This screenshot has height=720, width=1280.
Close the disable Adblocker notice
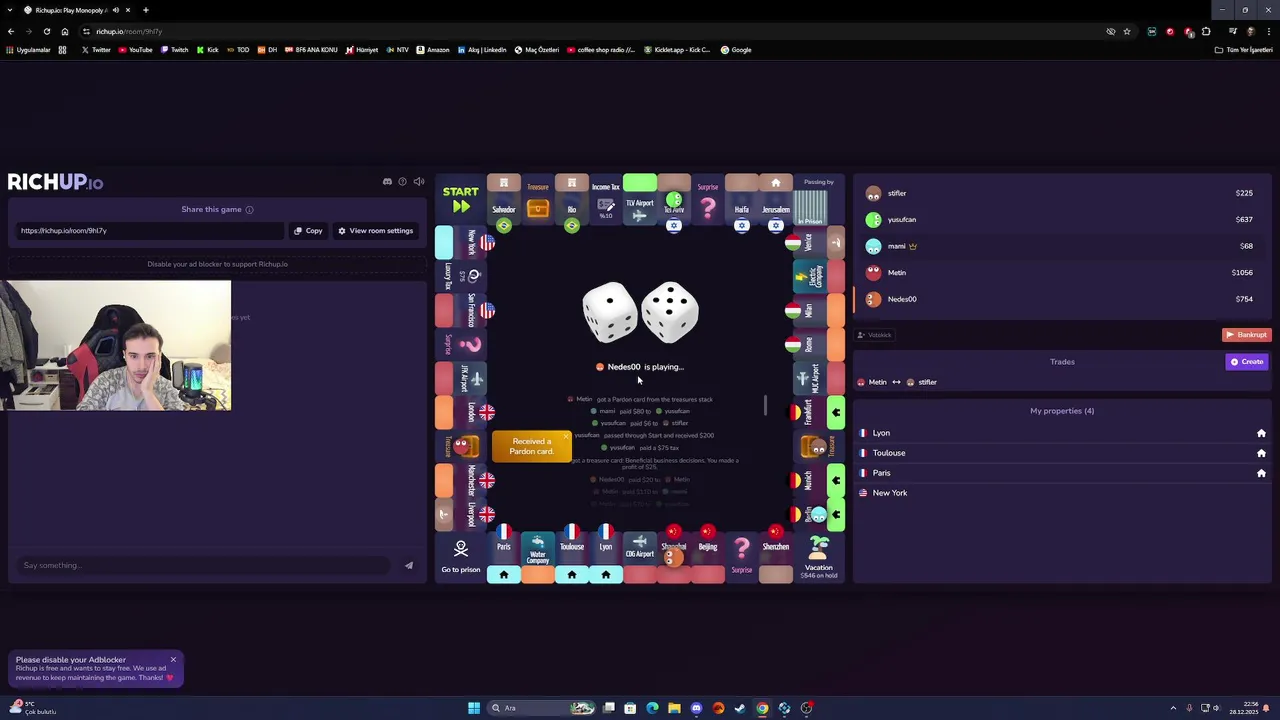[173, 660]
